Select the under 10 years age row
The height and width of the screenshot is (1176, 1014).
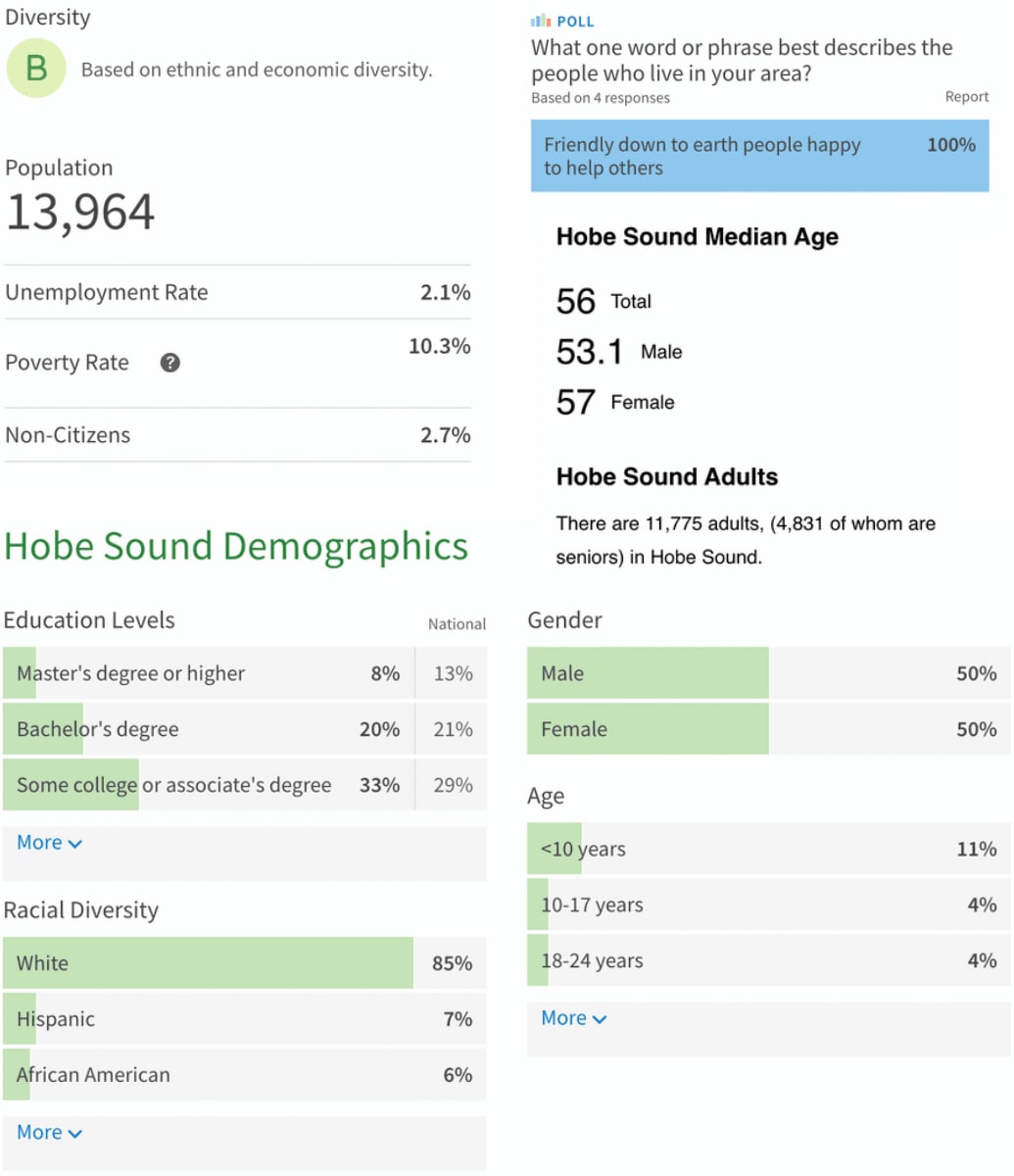(767, 849)
